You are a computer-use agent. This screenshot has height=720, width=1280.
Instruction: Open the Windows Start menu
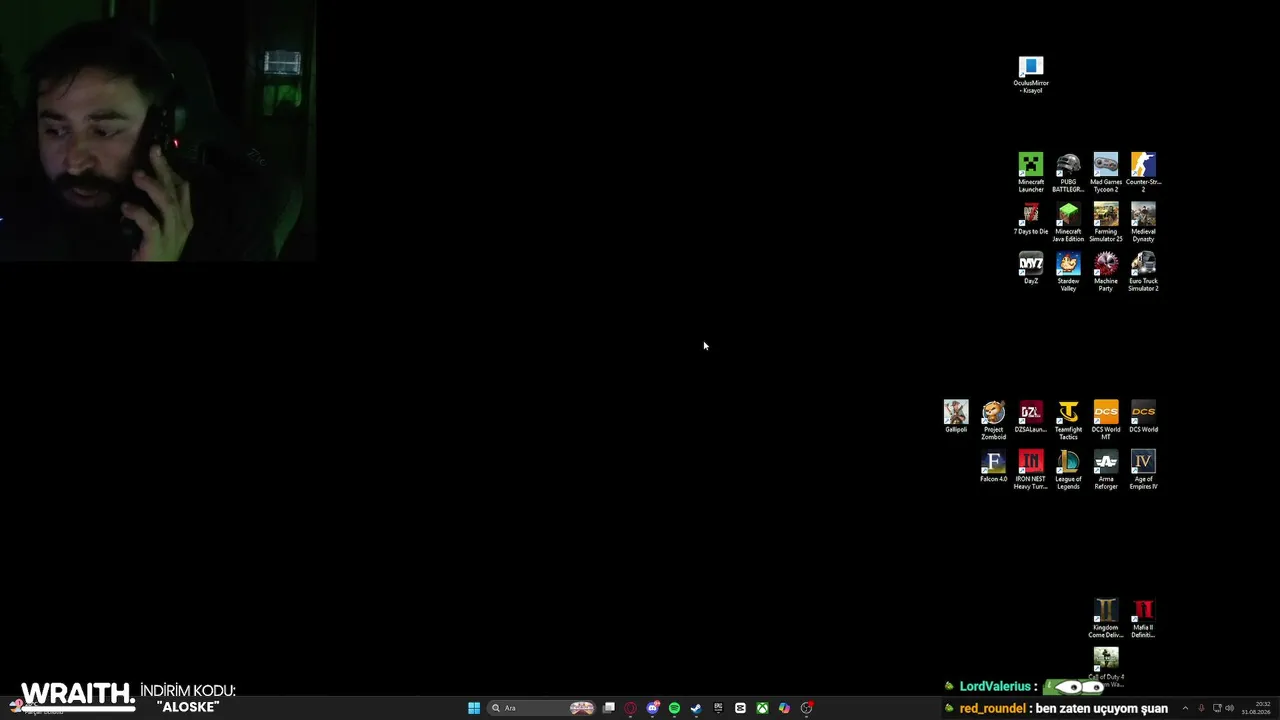pos(474,708)
